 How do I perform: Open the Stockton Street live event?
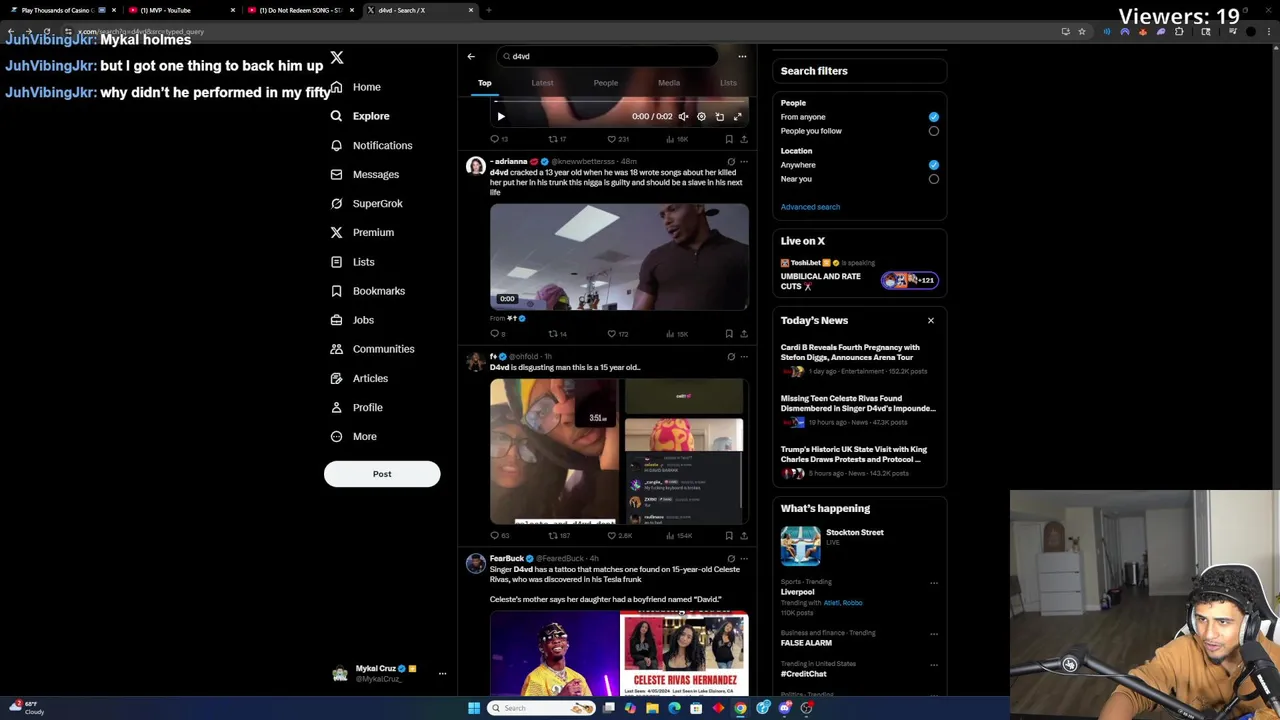[858, 546]
